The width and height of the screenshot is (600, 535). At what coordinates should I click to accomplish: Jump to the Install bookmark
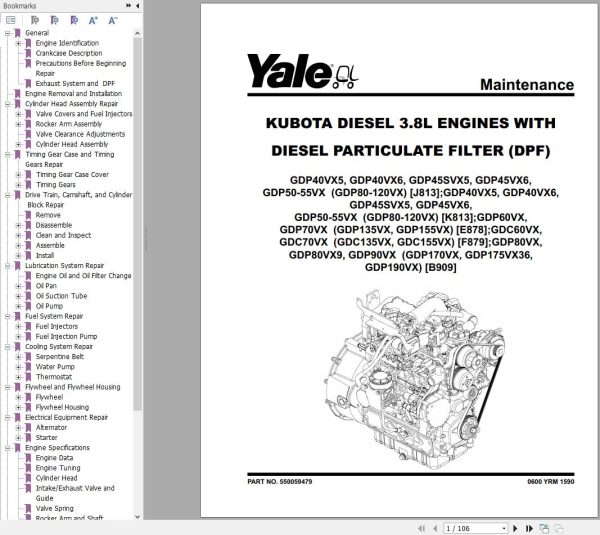coord(45,255)
